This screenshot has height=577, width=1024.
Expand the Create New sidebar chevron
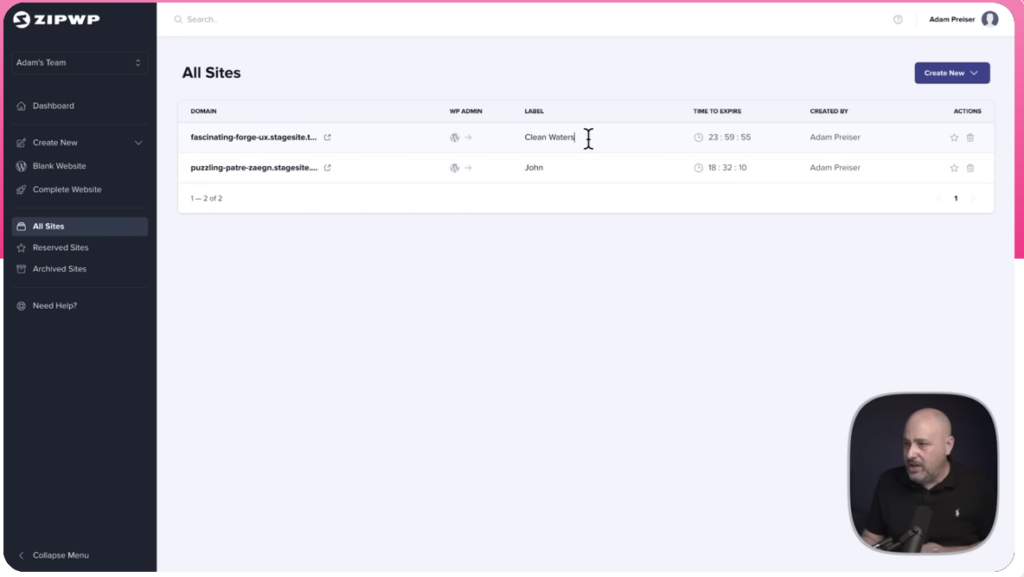click(x=139, y=142)
